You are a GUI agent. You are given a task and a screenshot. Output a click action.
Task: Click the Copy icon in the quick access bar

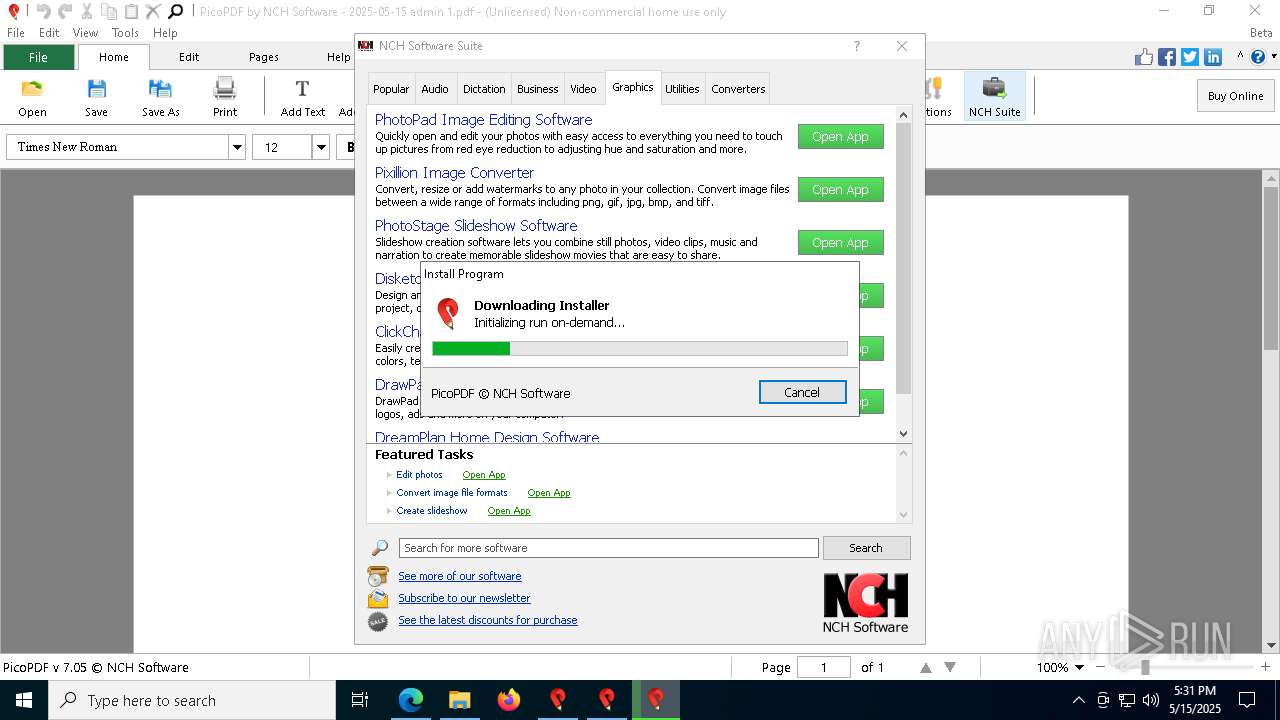pos(109,12)
